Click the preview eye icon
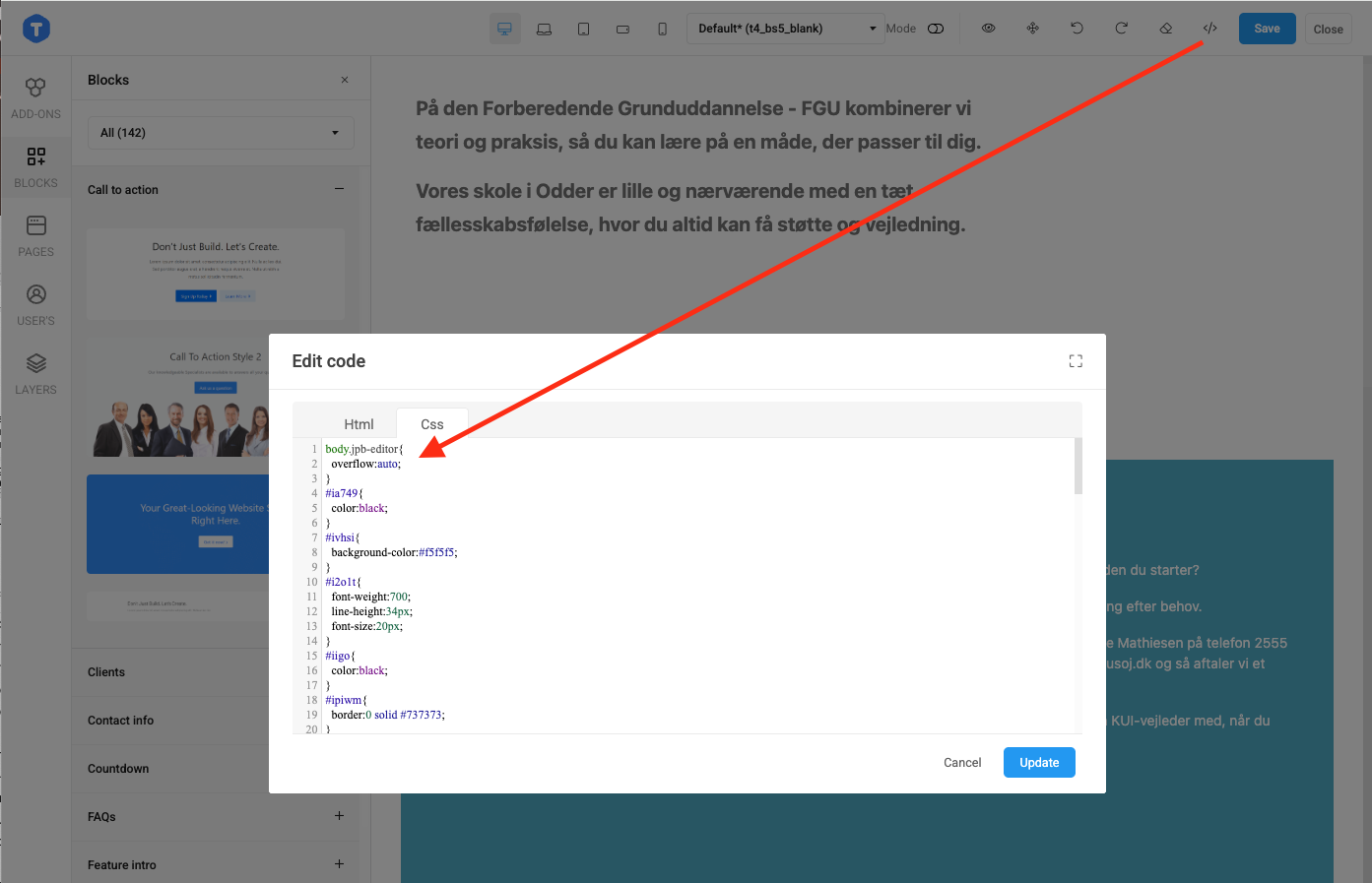 [988, 29]
